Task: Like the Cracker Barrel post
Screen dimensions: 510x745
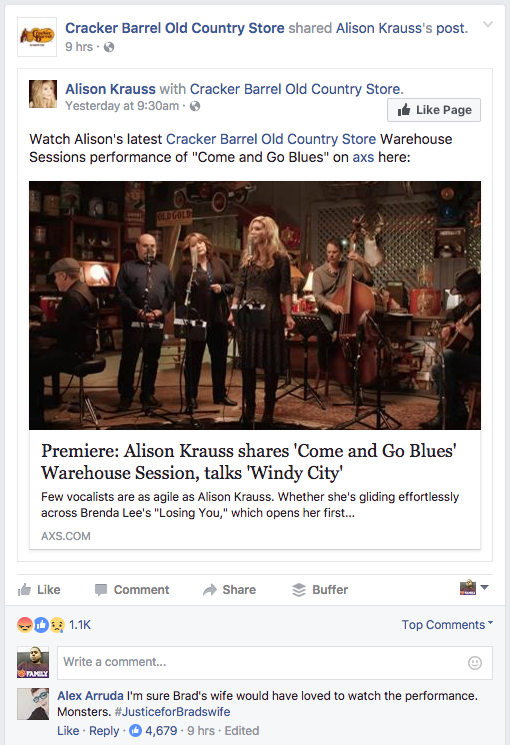Action: coord(39,590)
